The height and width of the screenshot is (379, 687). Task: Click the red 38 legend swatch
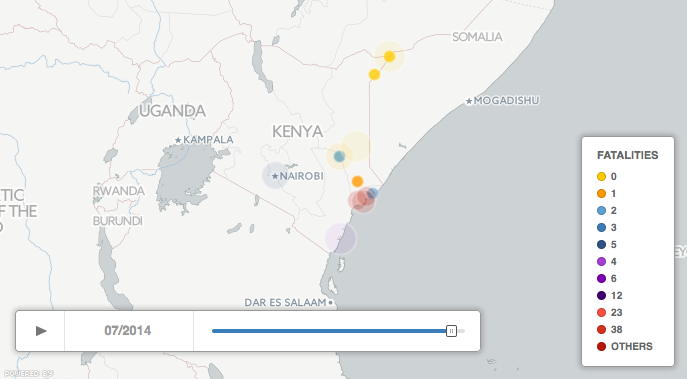point(602,329)
